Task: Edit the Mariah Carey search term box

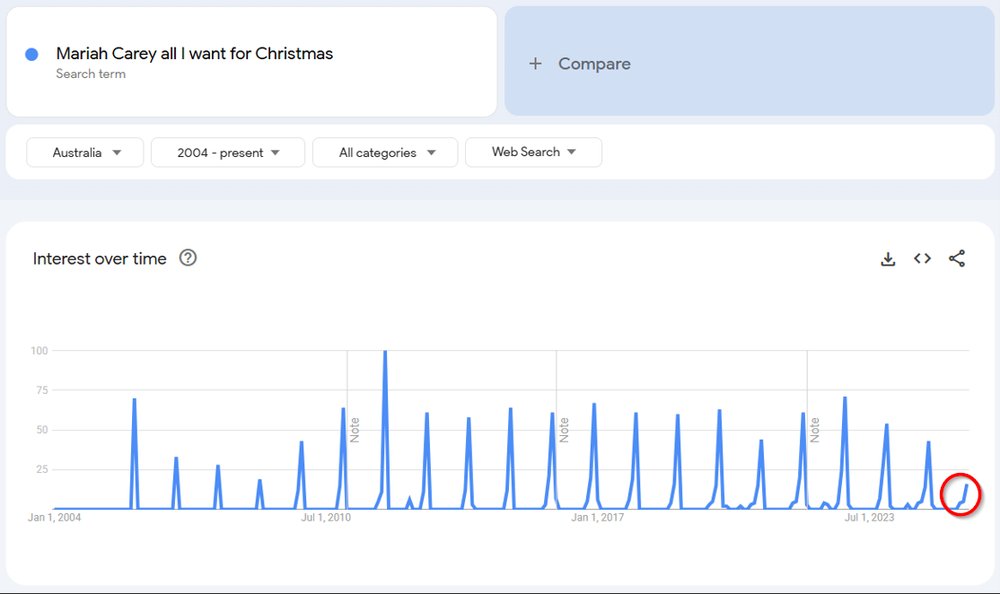Action: [x=252, y=62]
